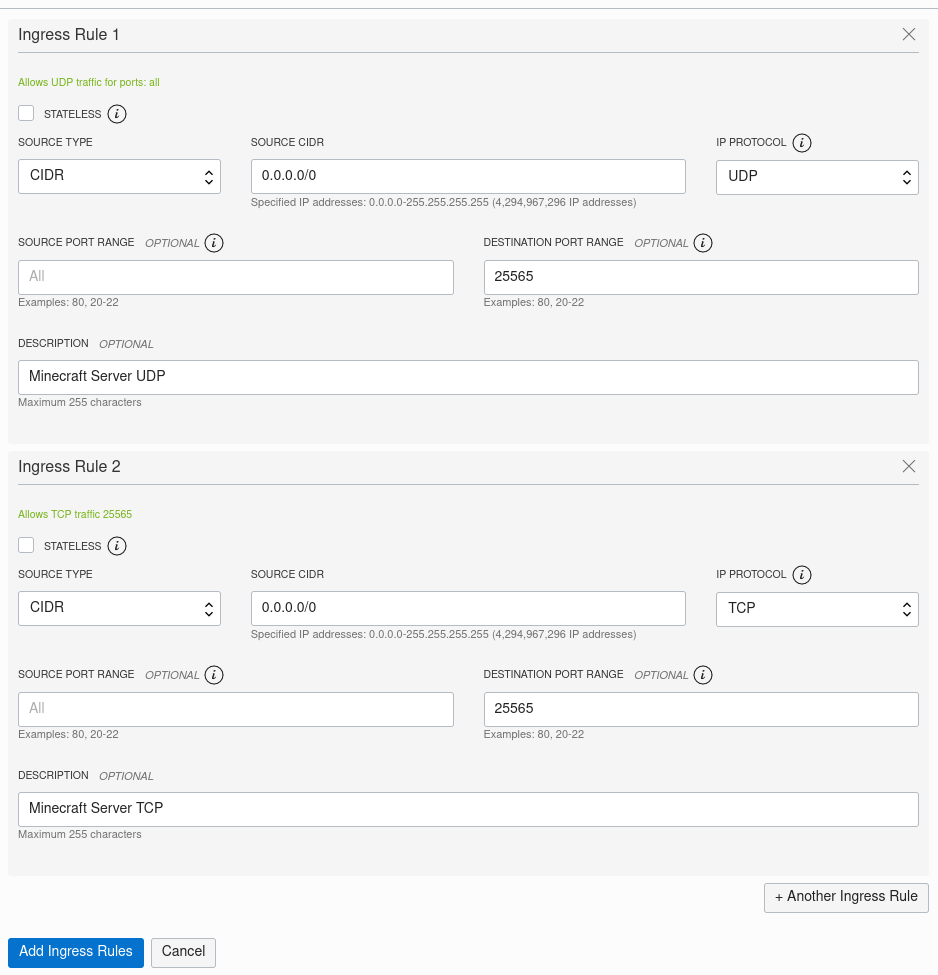Click IP Protocol info icon in Ingress Rule 2
The width and height of the screenshot is (938, 975).
802,575
